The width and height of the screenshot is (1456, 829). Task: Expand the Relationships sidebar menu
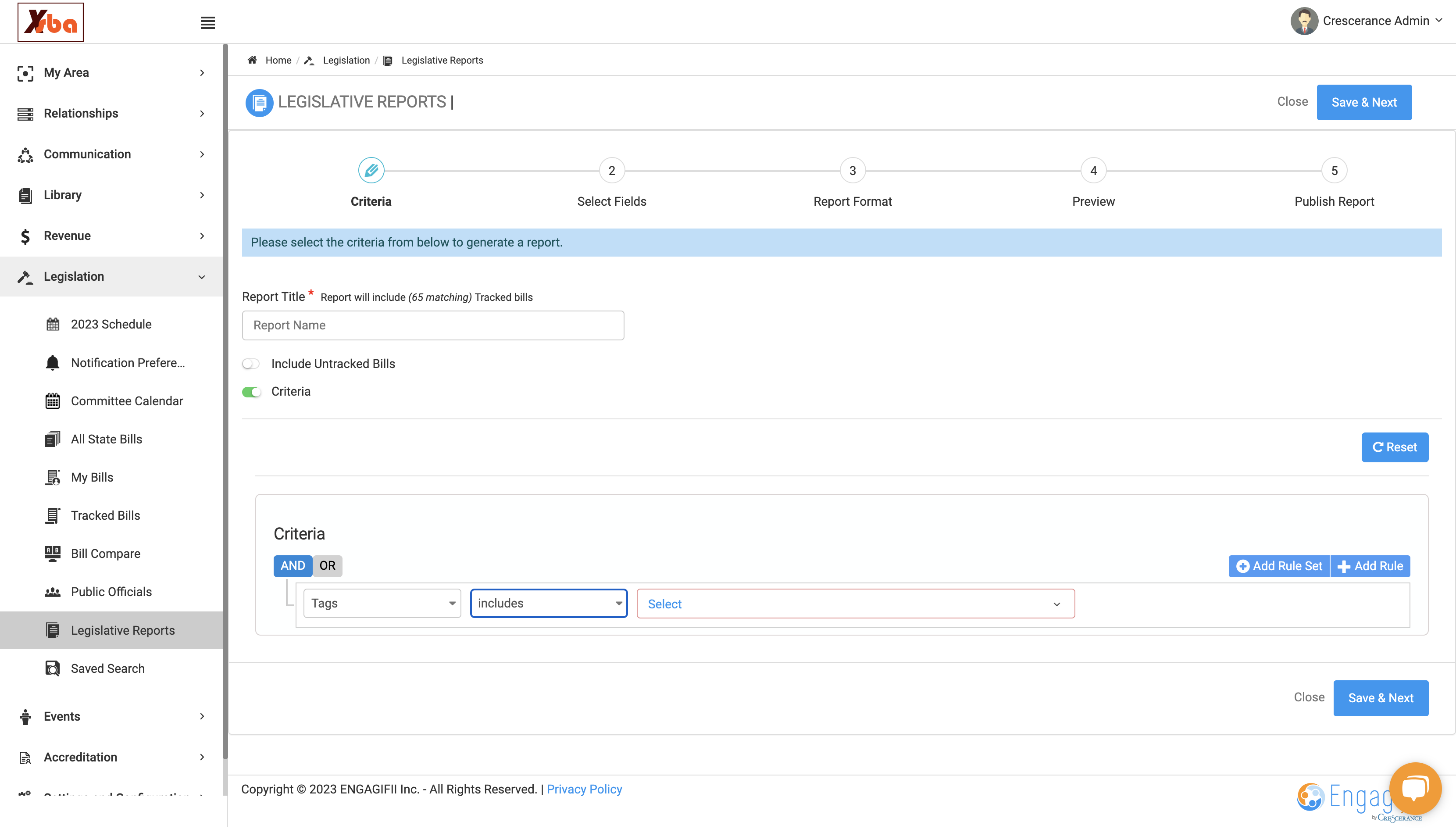pyautogui.click(x=111, y=113)
